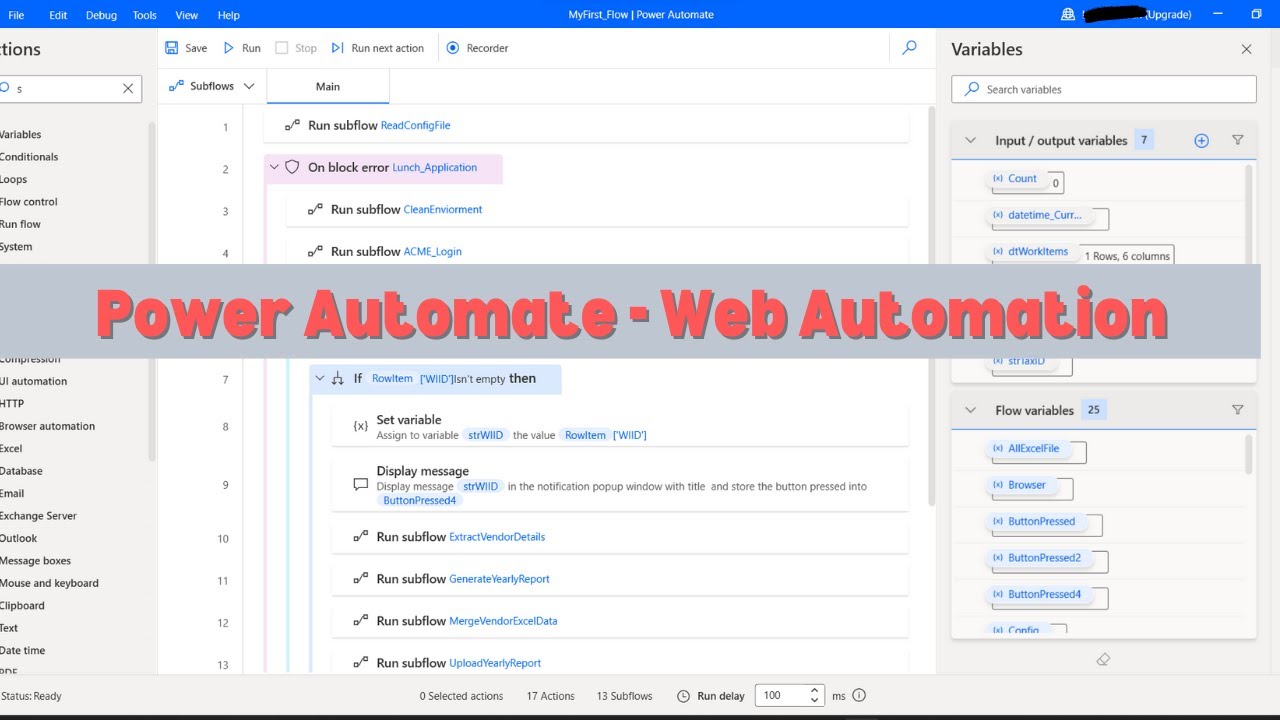Image resolution: width=1280 pixels, height=720 pixels.
Task: Select Run subflow UploadYearlyReport action
Action: (620, 663)
